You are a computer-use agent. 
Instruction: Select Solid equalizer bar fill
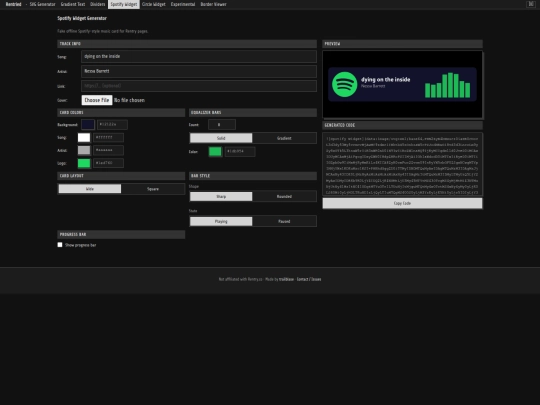(221, 138)
